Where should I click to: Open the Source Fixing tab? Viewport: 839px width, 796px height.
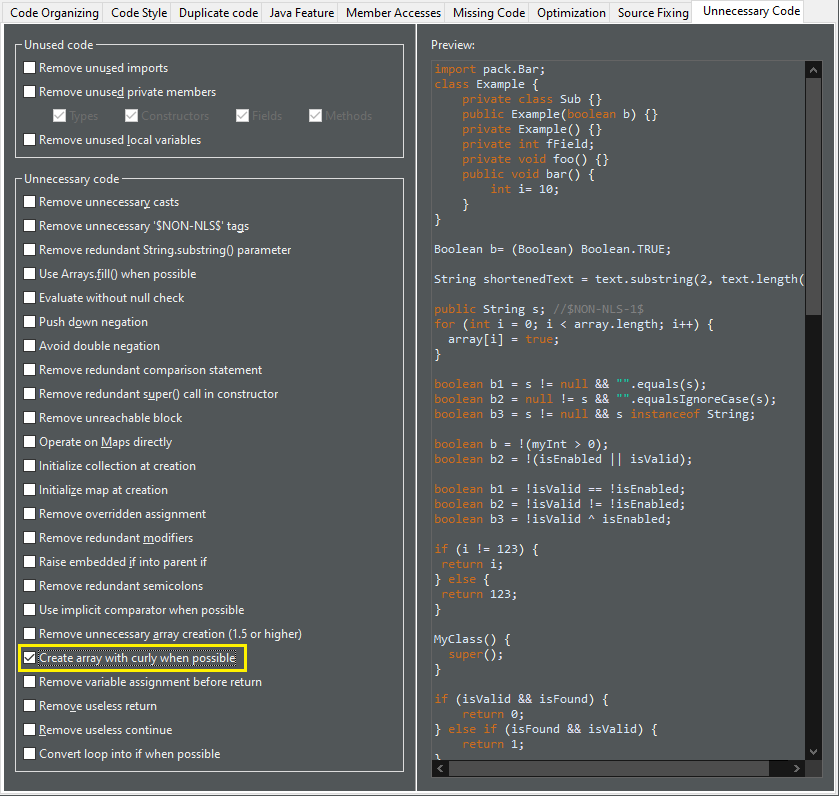point(653,13)
